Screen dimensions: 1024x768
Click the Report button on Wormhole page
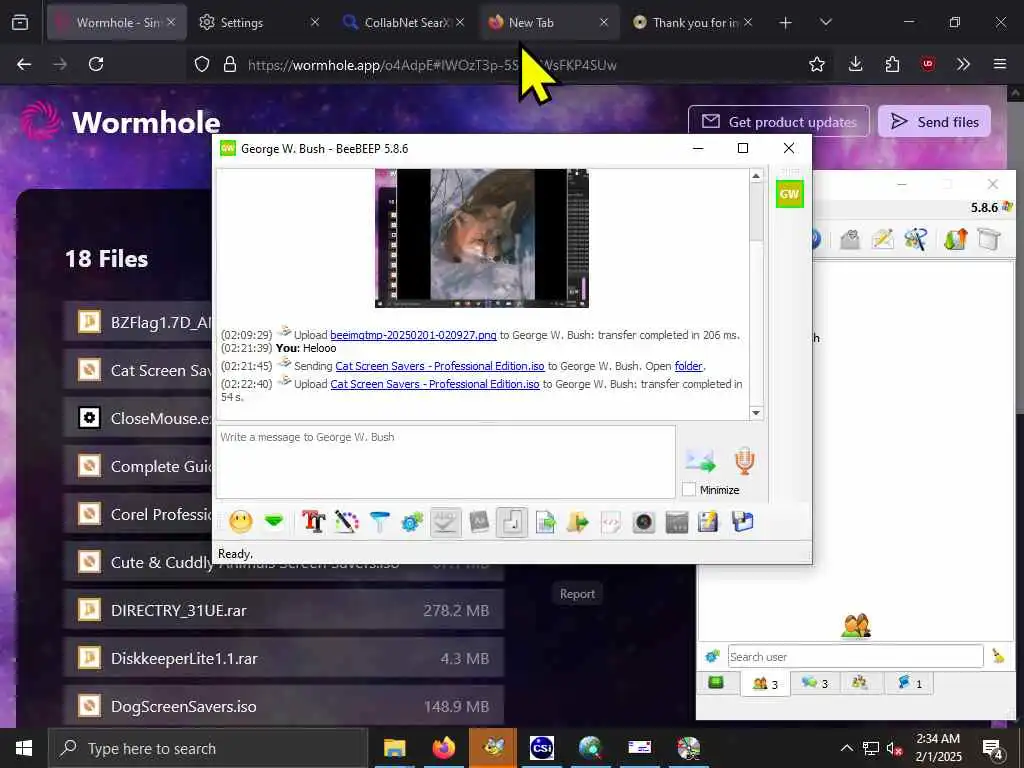click(577, 594)
